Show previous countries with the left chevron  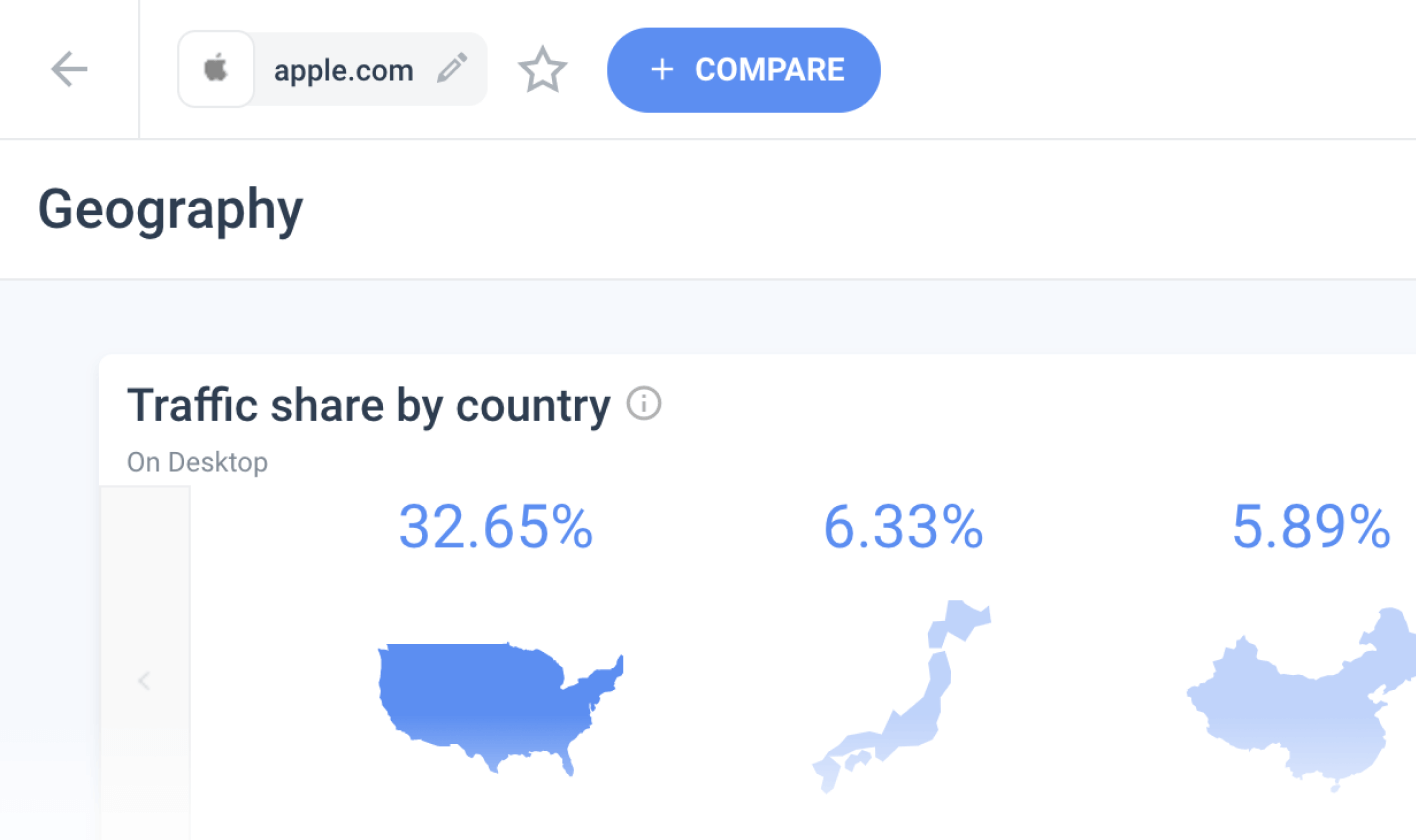click(144, 681)
